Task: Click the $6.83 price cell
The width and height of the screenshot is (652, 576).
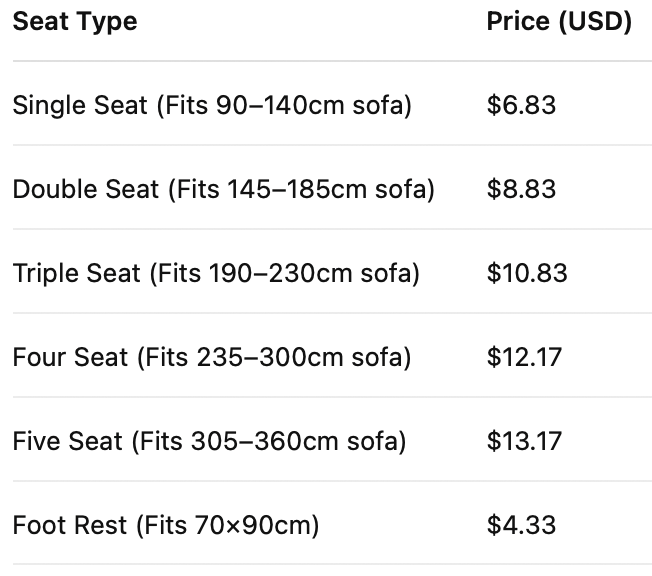Action: [x=521, y=105]
